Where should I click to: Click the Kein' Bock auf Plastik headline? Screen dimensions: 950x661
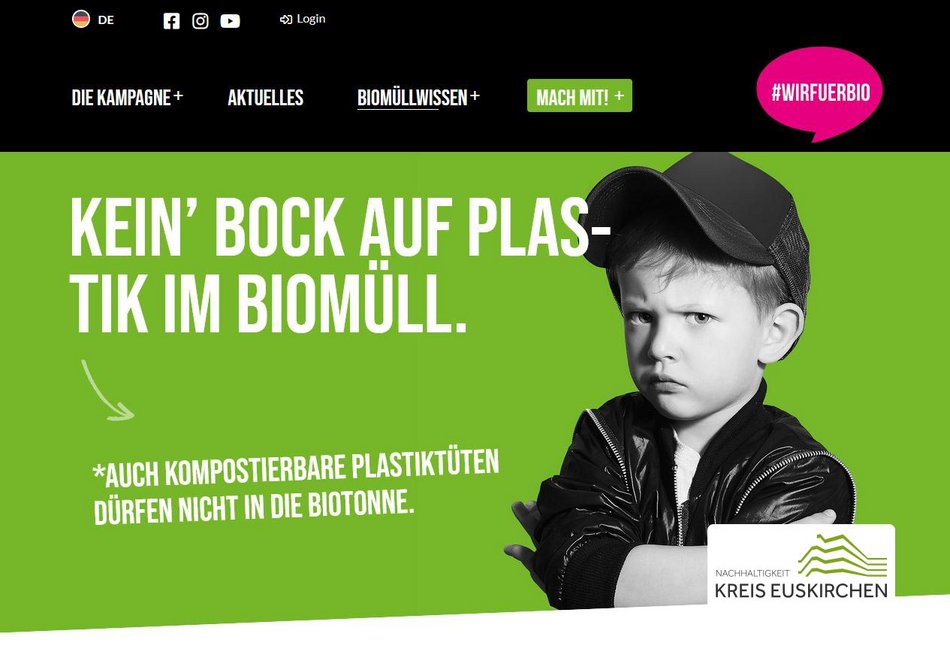(x=340, y=265)
